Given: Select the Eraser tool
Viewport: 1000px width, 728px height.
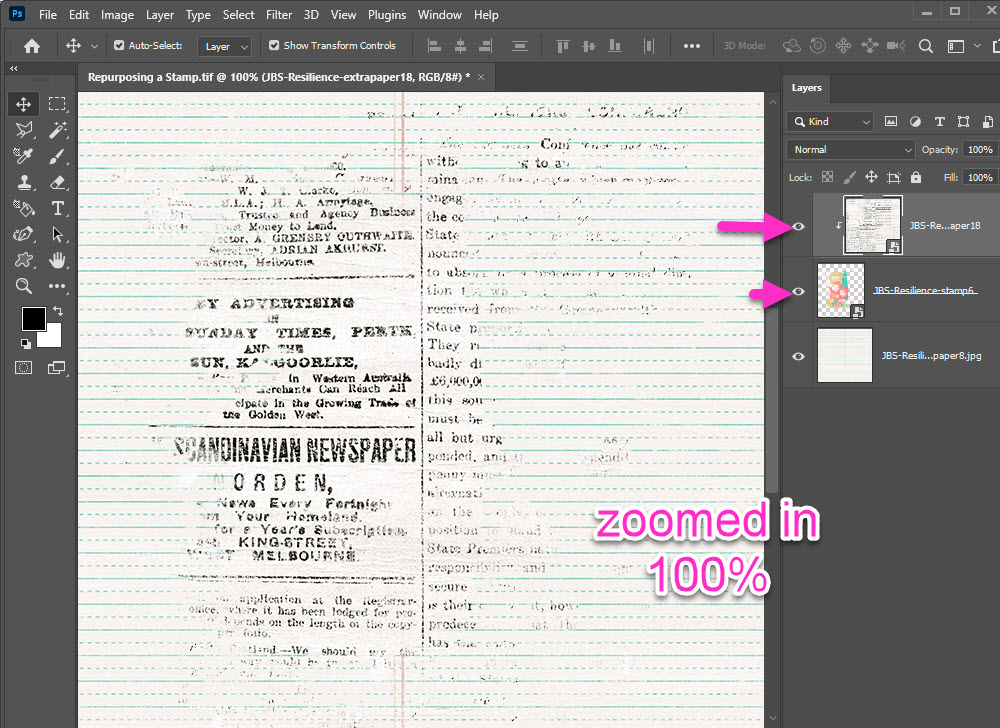Looking at the screenshot, I should pos(57,182).
